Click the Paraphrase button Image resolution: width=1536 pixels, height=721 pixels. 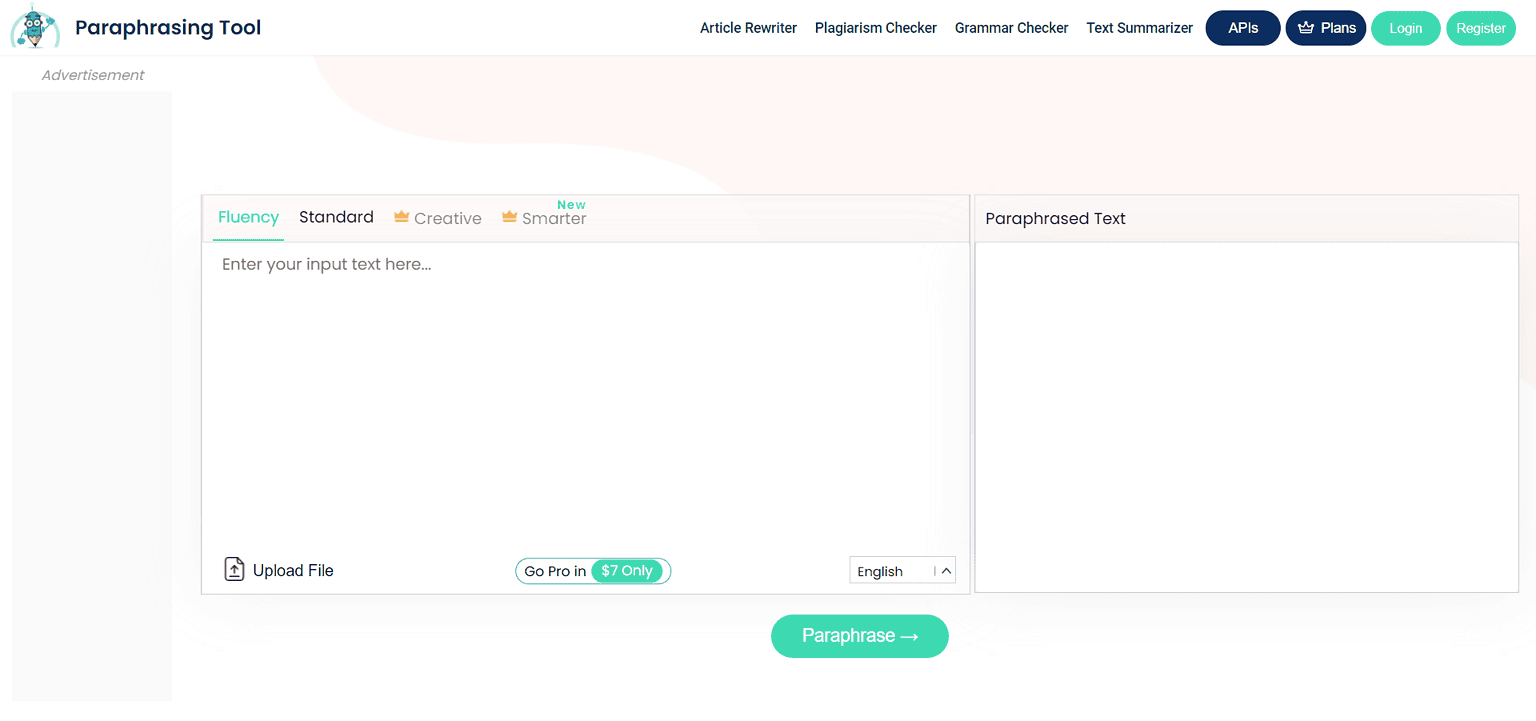pyautogui.click(x=859, y=636)
